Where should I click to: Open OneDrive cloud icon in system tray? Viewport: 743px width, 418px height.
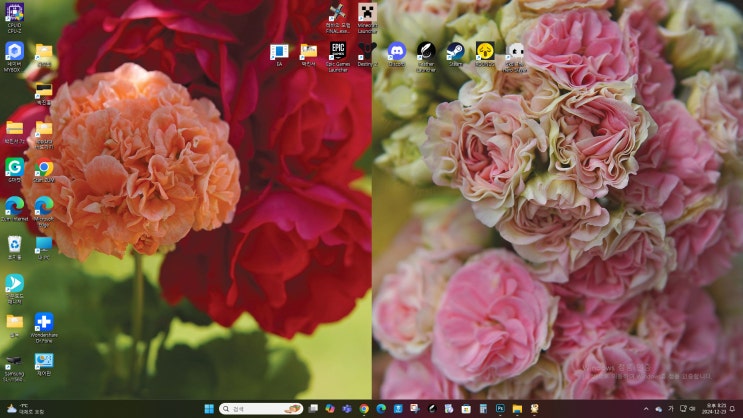click(659, 409)
